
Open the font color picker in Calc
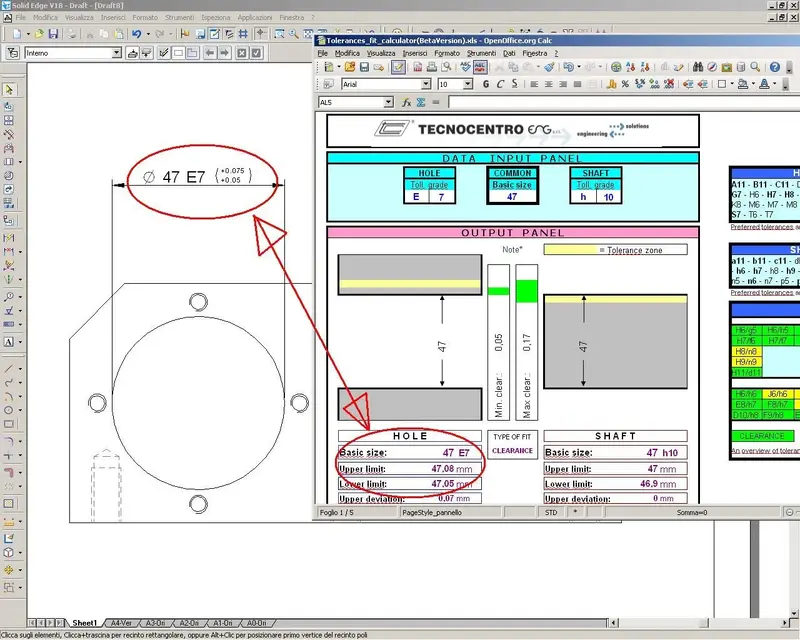[765, 85]
